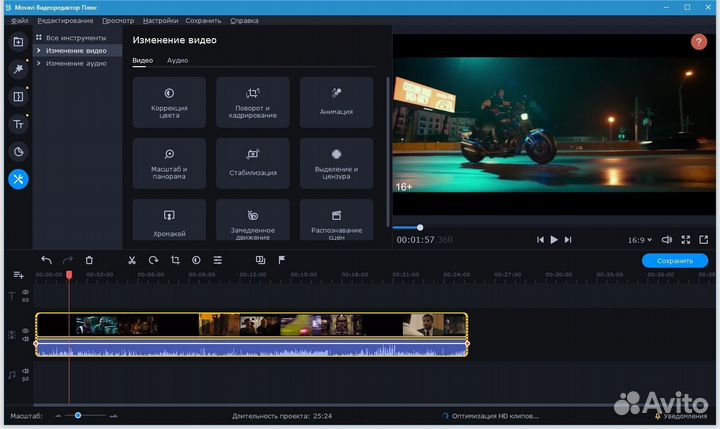Expand the Изменение аудио tree item
Screen dimensions: 720x429
[x=38, y=63]
